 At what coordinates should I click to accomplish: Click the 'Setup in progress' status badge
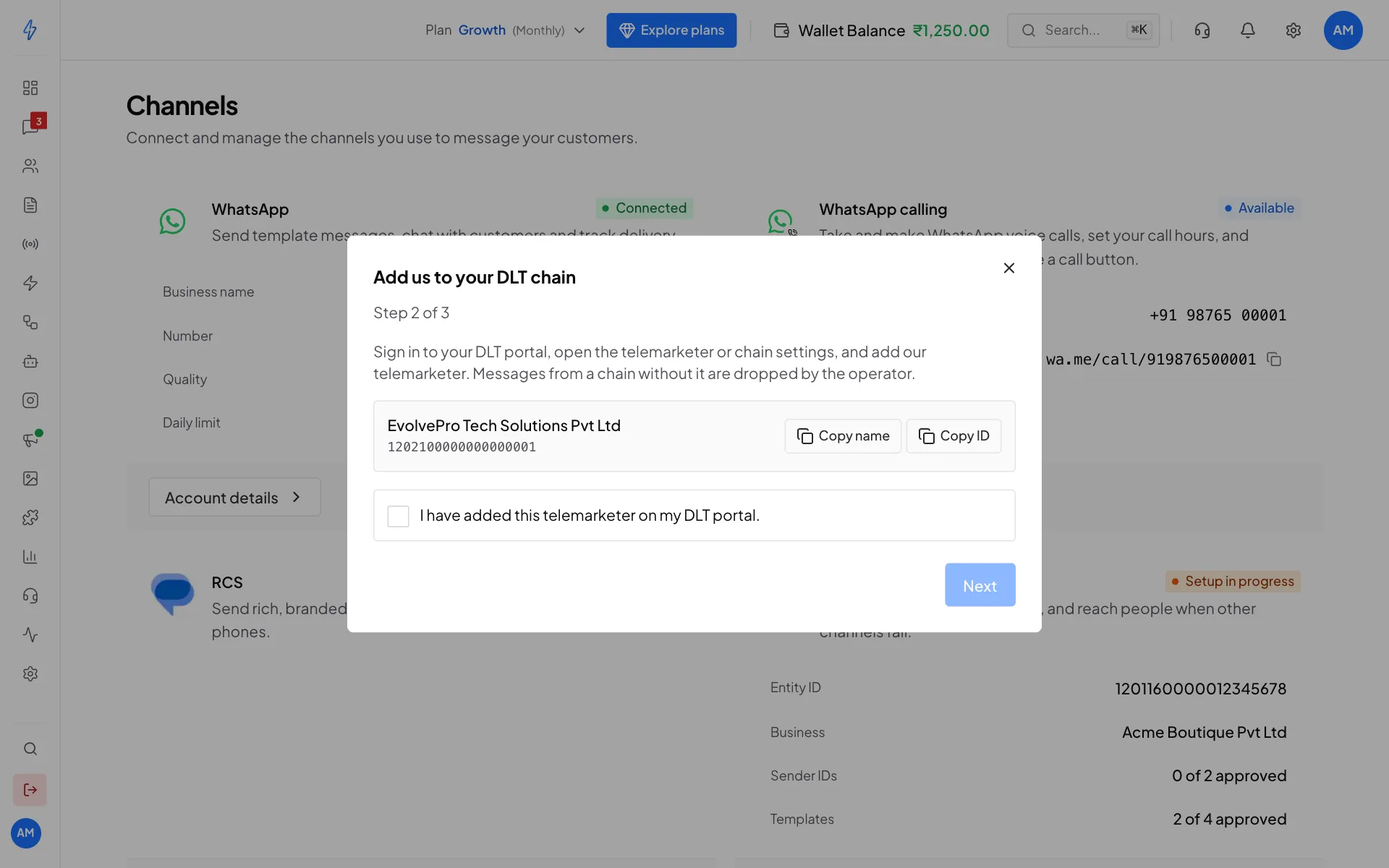pyautogui.click(x=1232, y=582)
